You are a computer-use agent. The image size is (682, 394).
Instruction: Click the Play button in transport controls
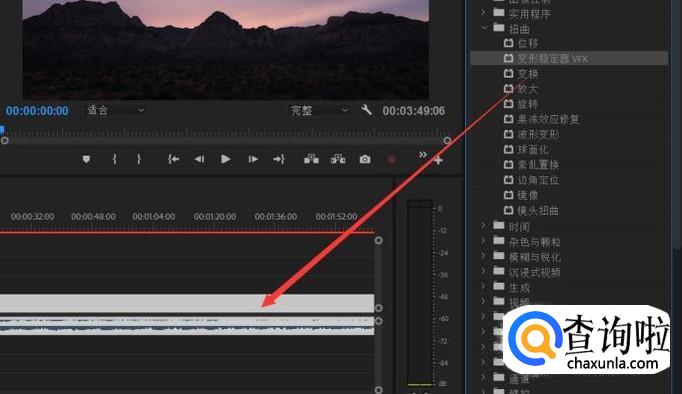225,159
